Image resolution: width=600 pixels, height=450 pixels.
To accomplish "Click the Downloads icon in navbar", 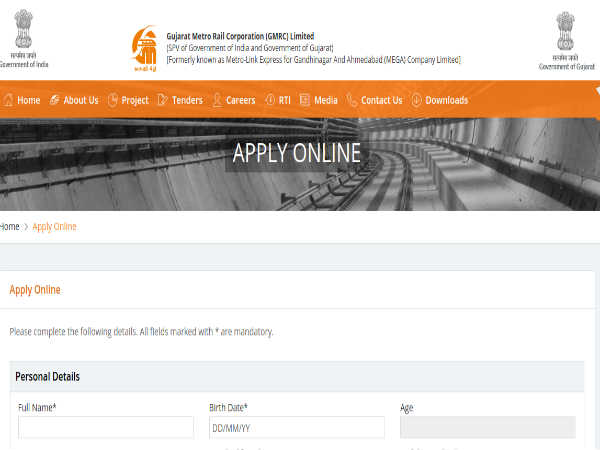I will (x=417, y=100).
